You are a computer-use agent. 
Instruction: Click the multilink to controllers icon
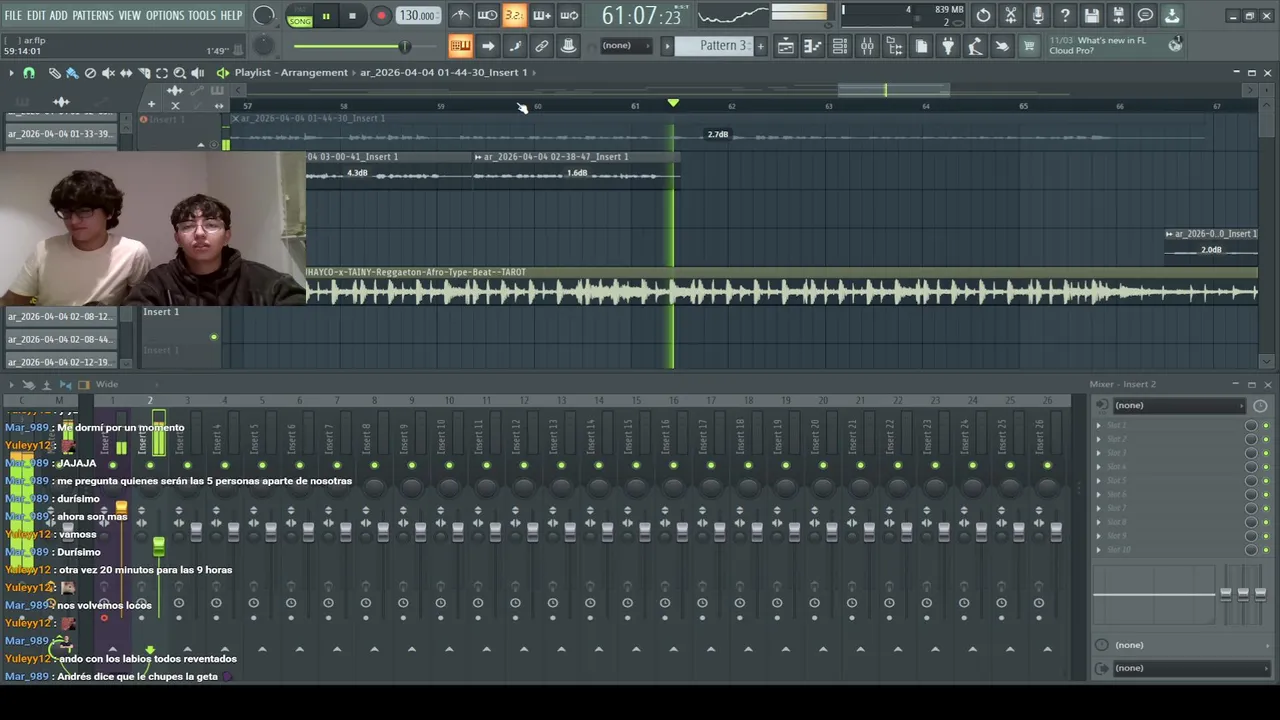541,46
